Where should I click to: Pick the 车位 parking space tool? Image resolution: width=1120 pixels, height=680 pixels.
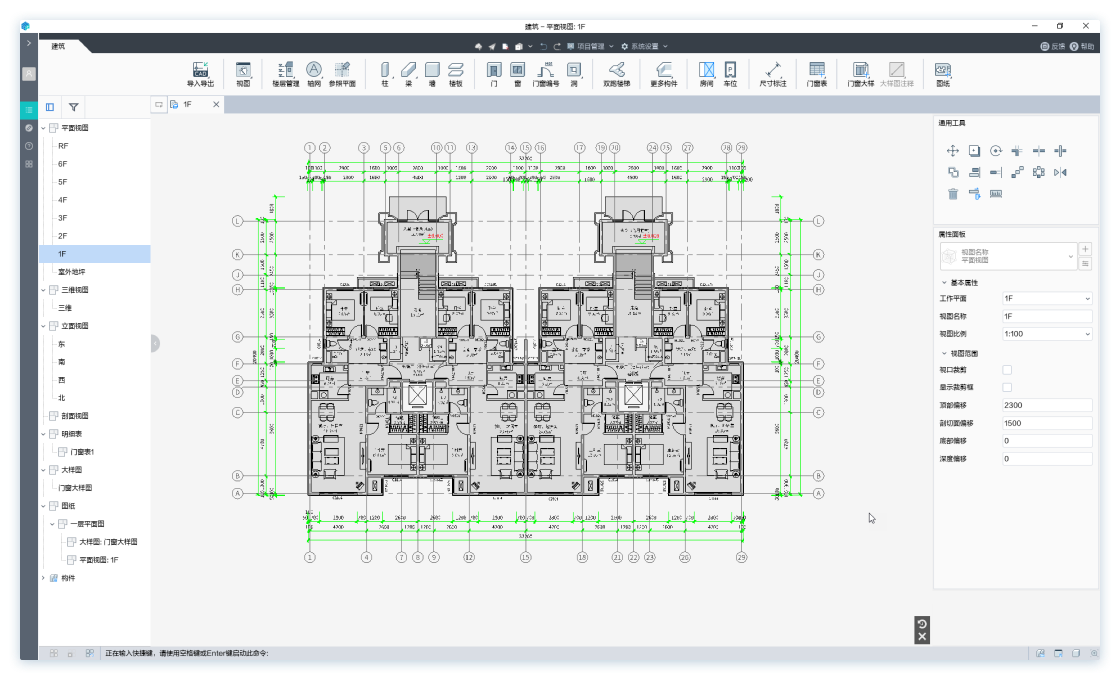pyautogui.click(x=730, y=74)
